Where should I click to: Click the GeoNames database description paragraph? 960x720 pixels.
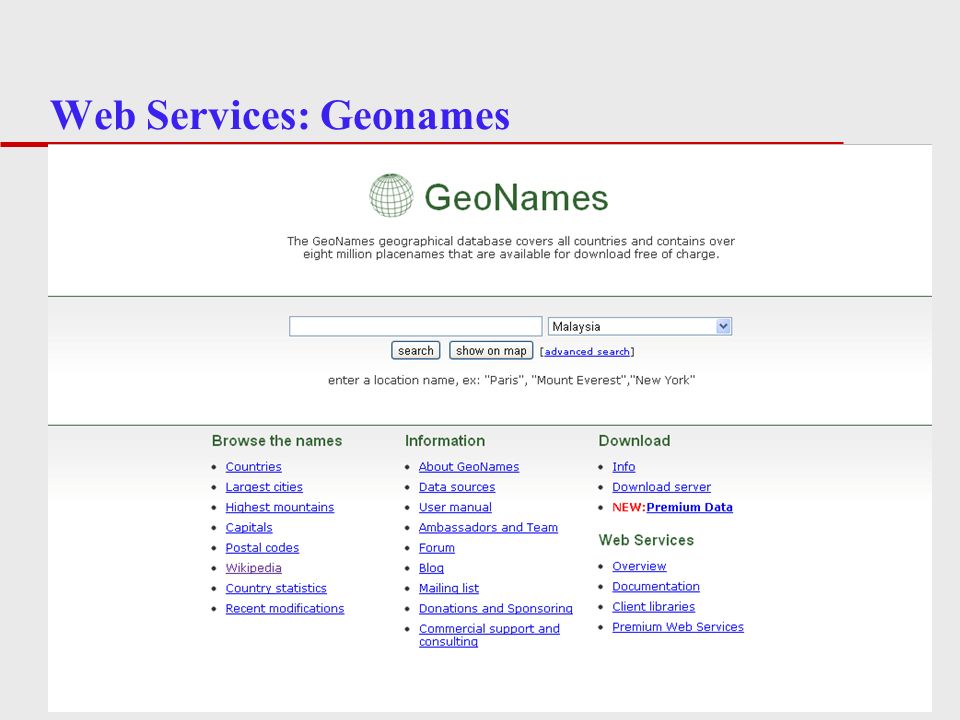point(511,247)
